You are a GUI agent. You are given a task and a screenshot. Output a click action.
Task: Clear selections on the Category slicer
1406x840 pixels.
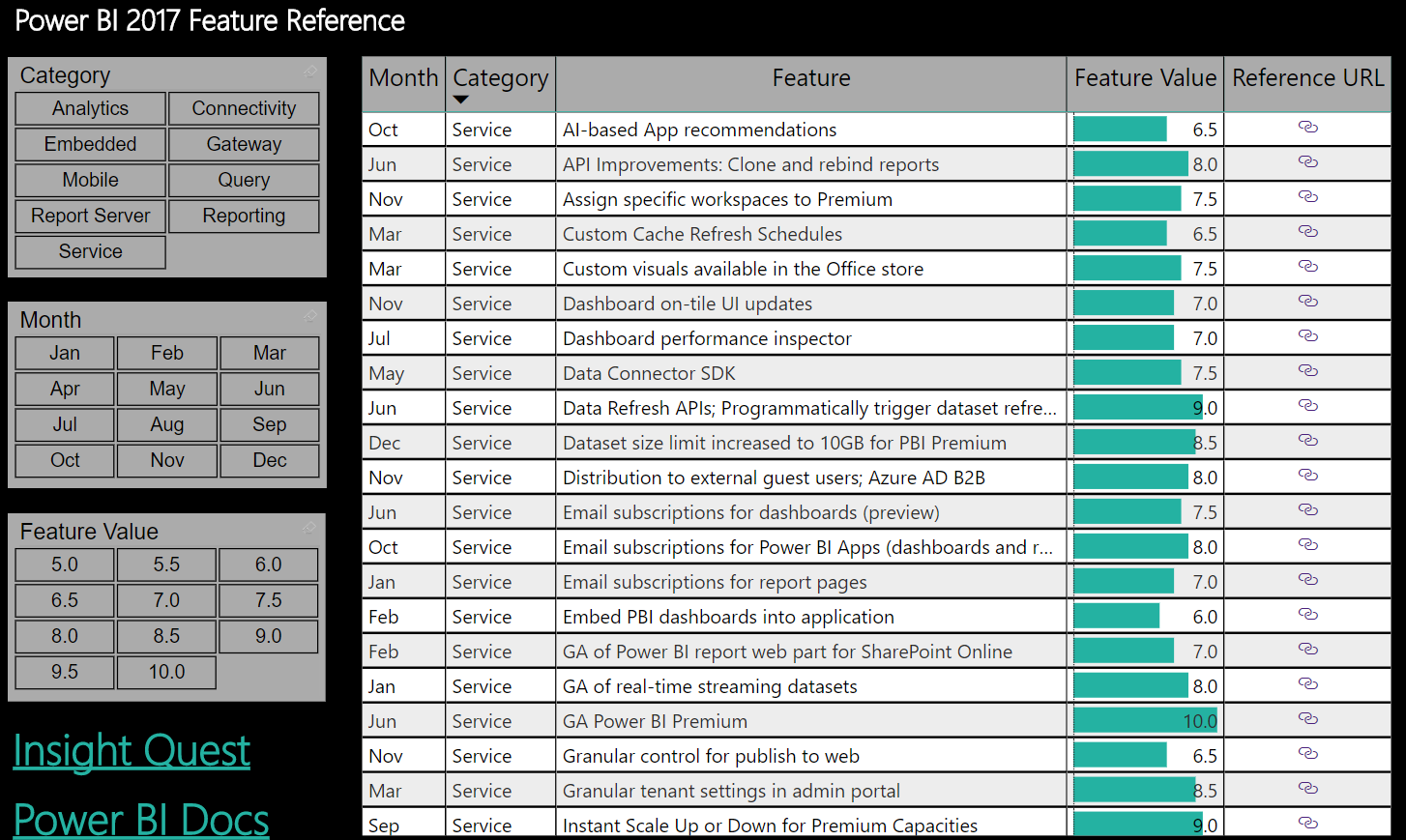[309, 72]
